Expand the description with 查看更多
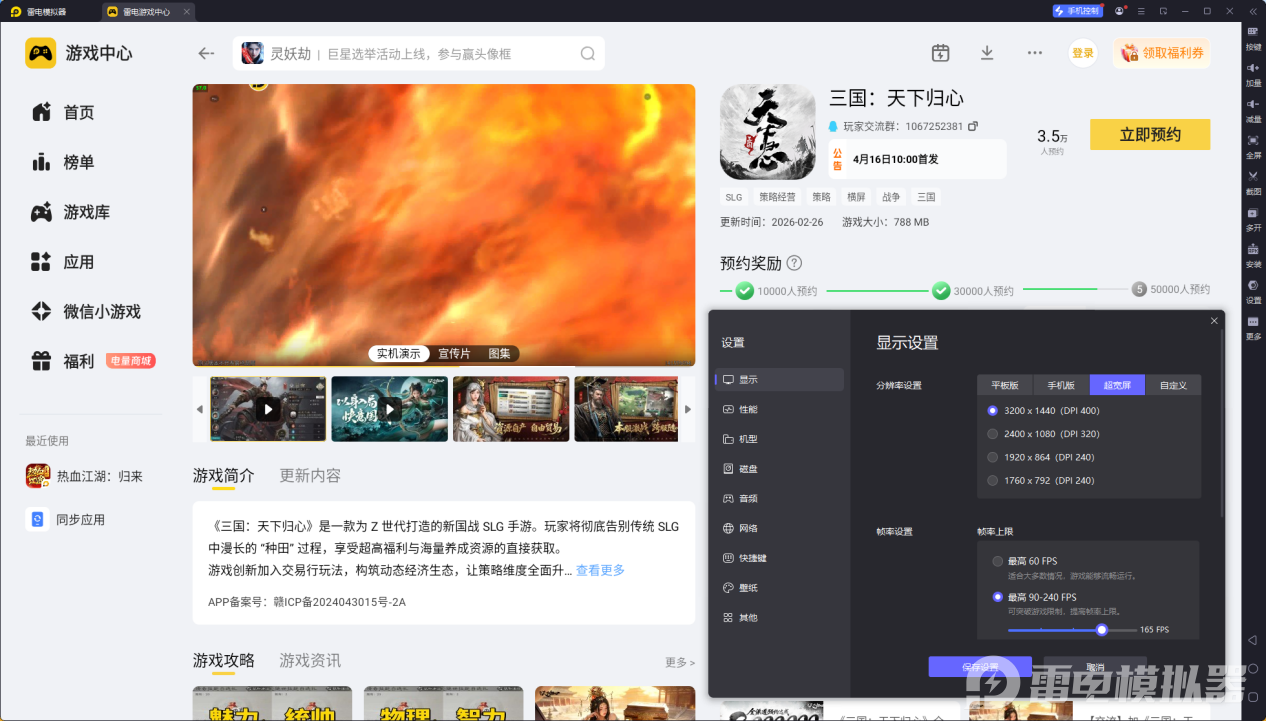Screen dimensions: 1266x721 [x=600, y=570]
